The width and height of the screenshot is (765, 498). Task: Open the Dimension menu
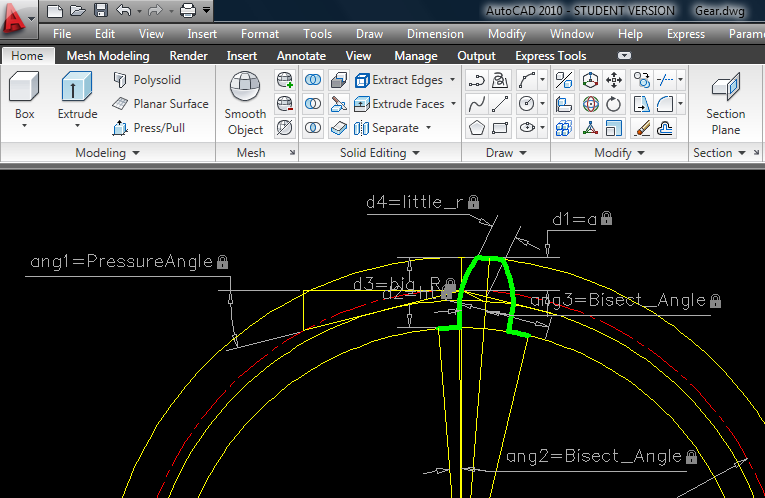click(x=435, y=34)
